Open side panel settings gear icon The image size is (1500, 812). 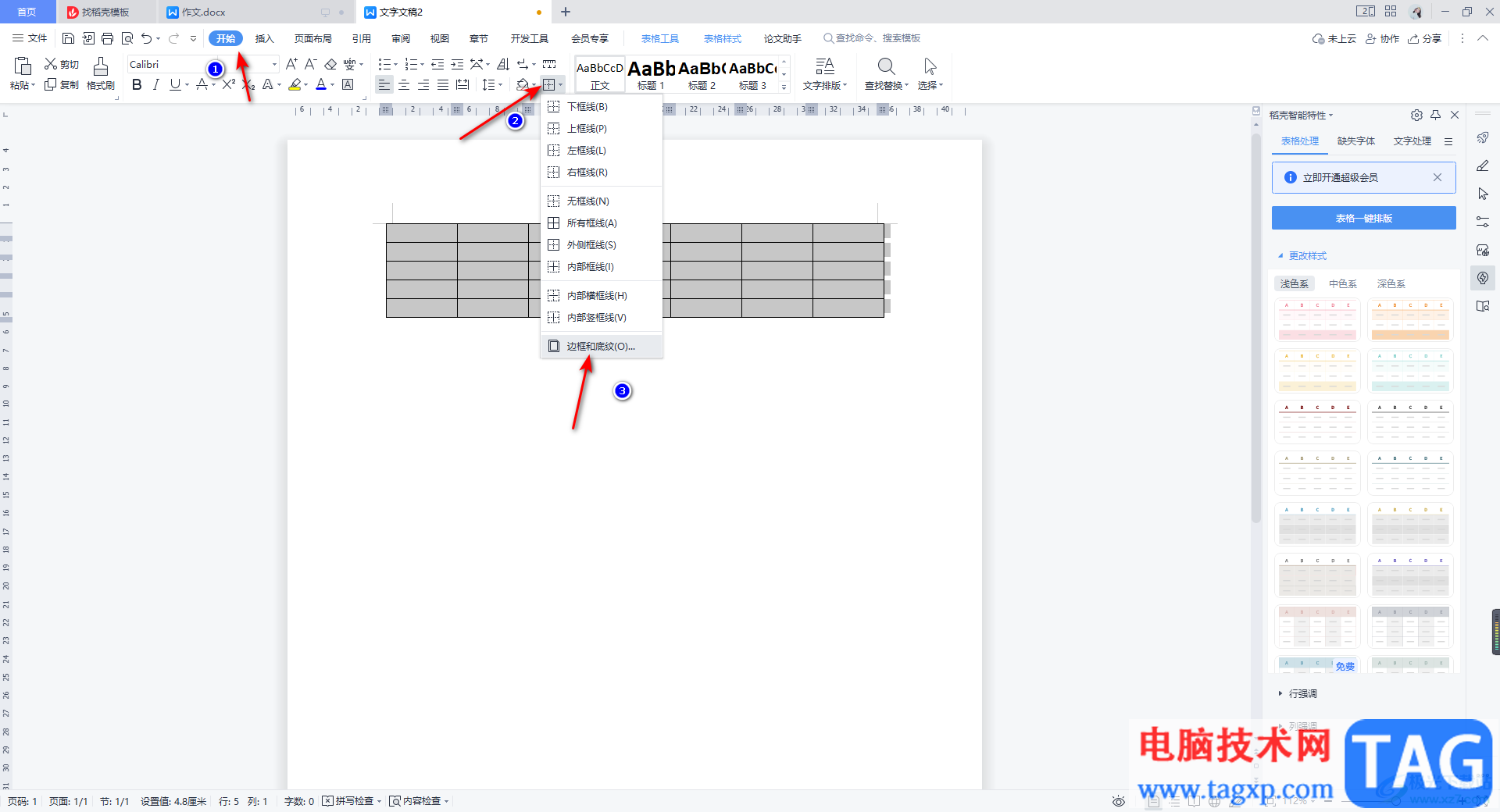pos(1416,115)
